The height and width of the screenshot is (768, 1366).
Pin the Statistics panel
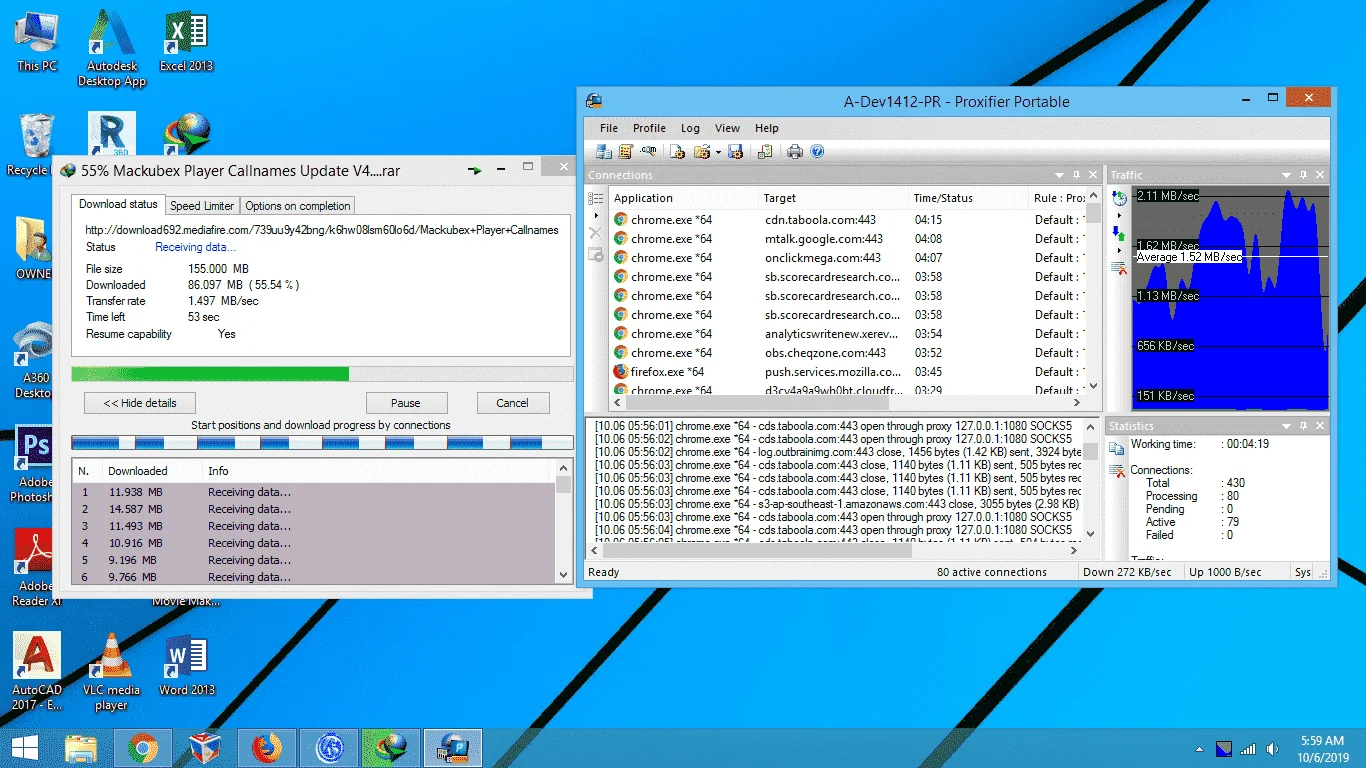coord(1303,426)
